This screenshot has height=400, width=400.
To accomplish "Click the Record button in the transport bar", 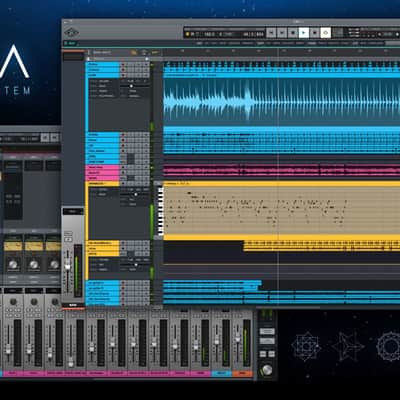I will [x=315, y=33].
